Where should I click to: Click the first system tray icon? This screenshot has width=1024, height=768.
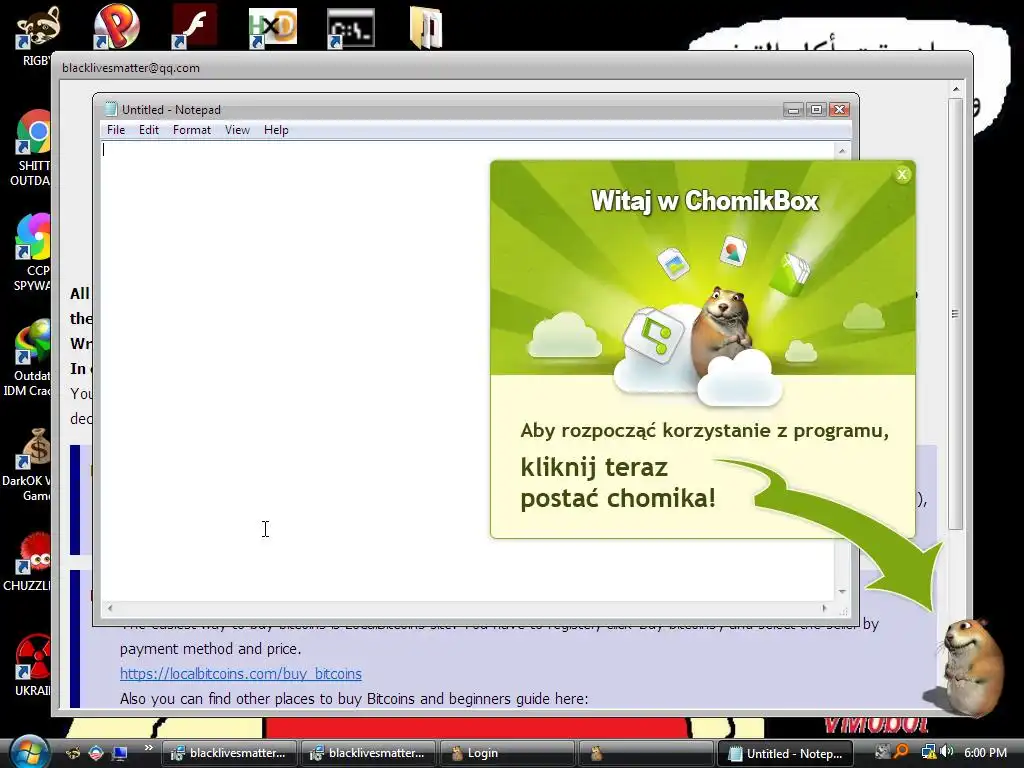882,752
